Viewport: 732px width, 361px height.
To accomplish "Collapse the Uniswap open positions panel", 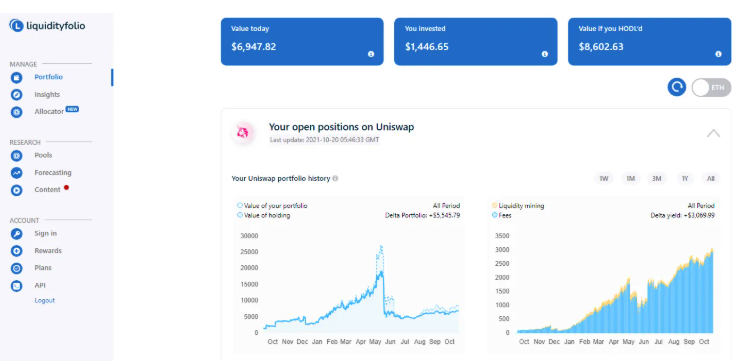I will point(713,133).
